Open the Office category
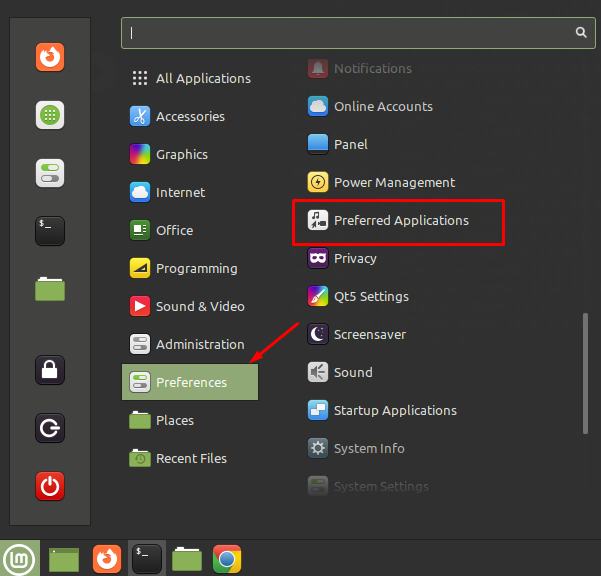 click(x=190, y=230)
